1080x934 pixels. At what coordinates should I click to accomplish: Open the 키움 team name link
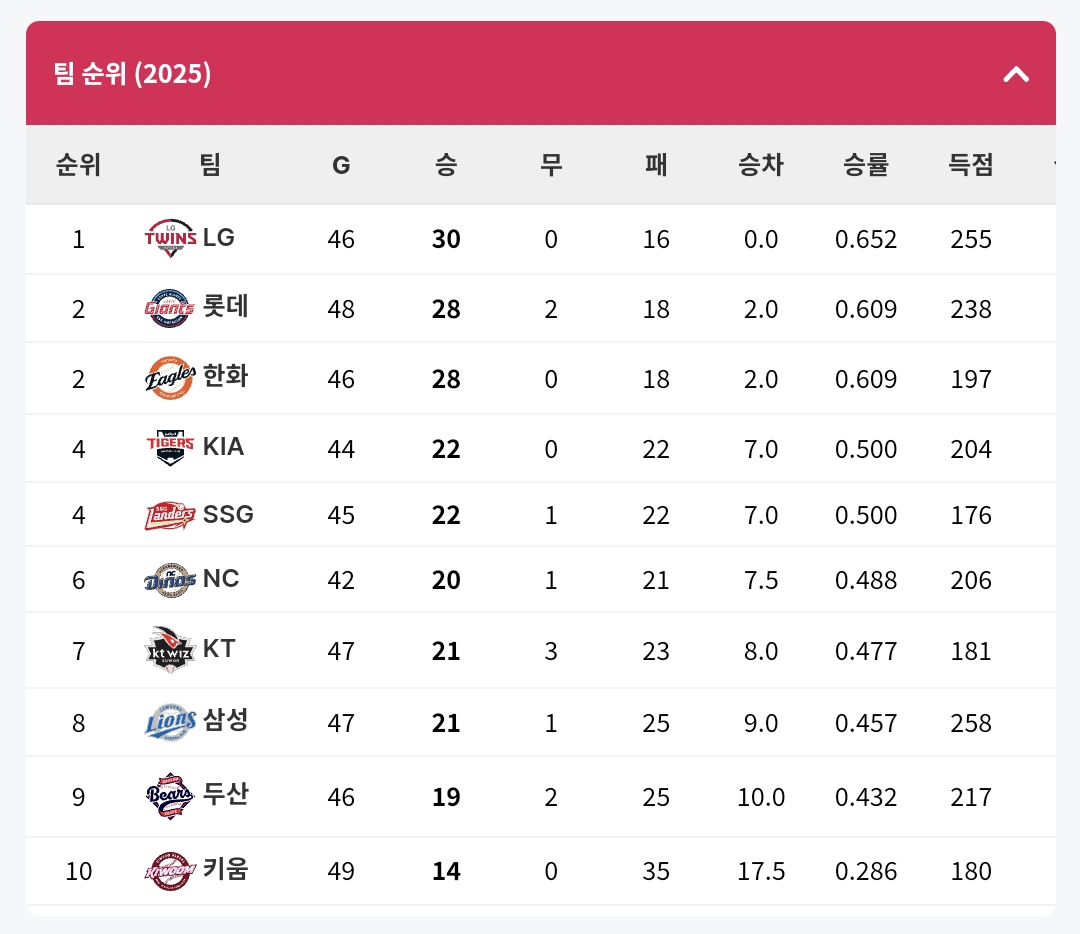click(225, 869)
